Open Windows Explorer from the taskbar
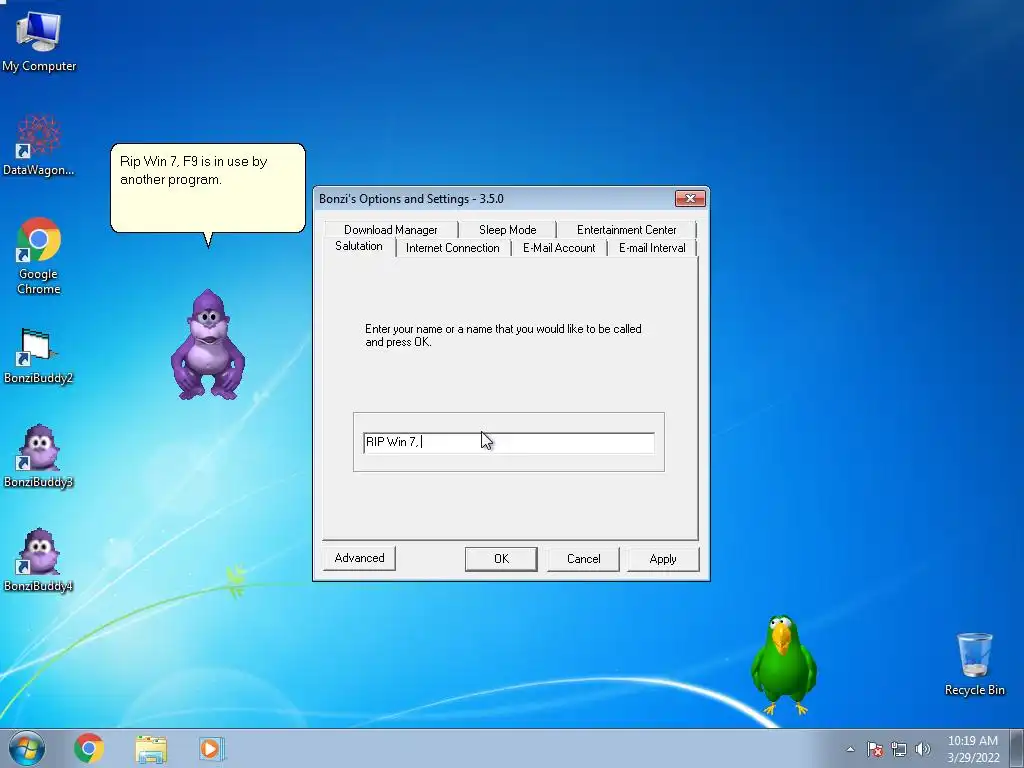This screenshot has height=768, width=1024. 151,748
